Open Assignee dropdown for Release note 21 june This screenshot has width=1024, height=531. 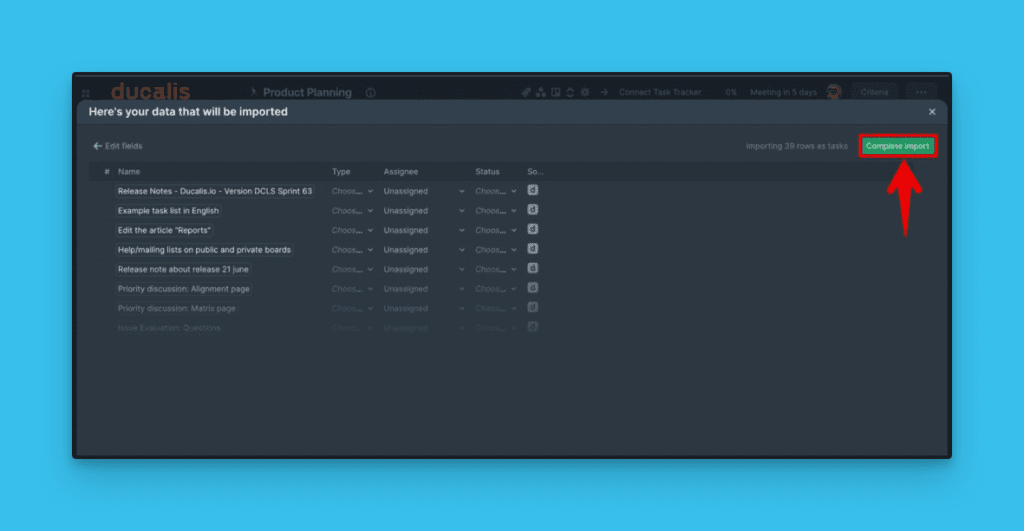(x=424, y=269)
